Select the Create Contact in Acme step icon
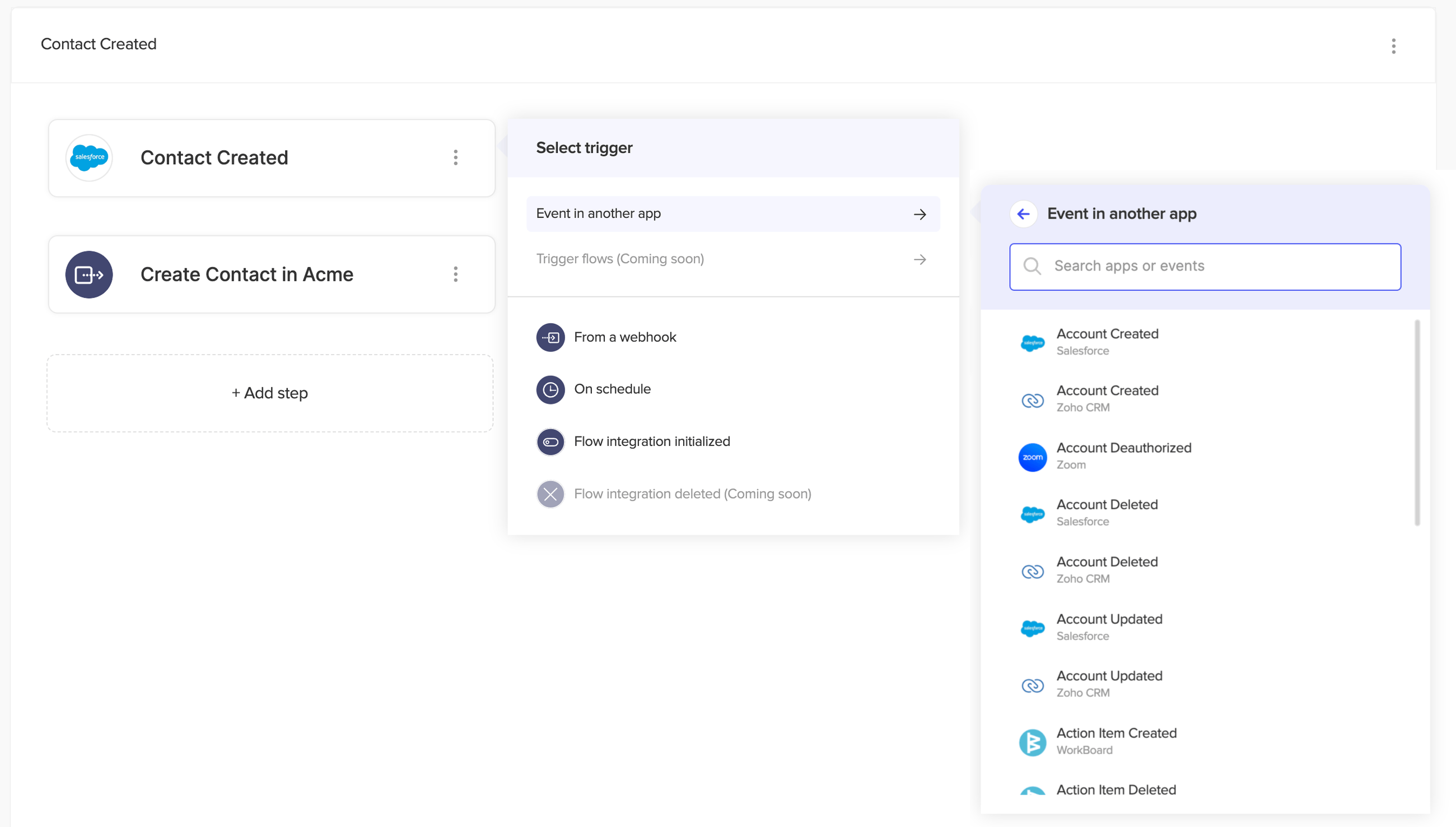 tap(89, 275)
